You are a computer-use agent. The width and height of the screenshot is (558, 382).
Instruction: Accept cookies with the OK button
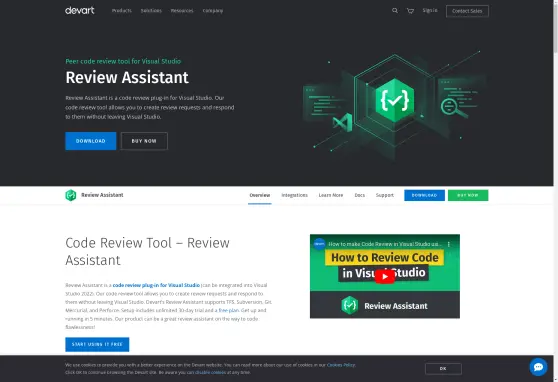[x=443, y=368]
